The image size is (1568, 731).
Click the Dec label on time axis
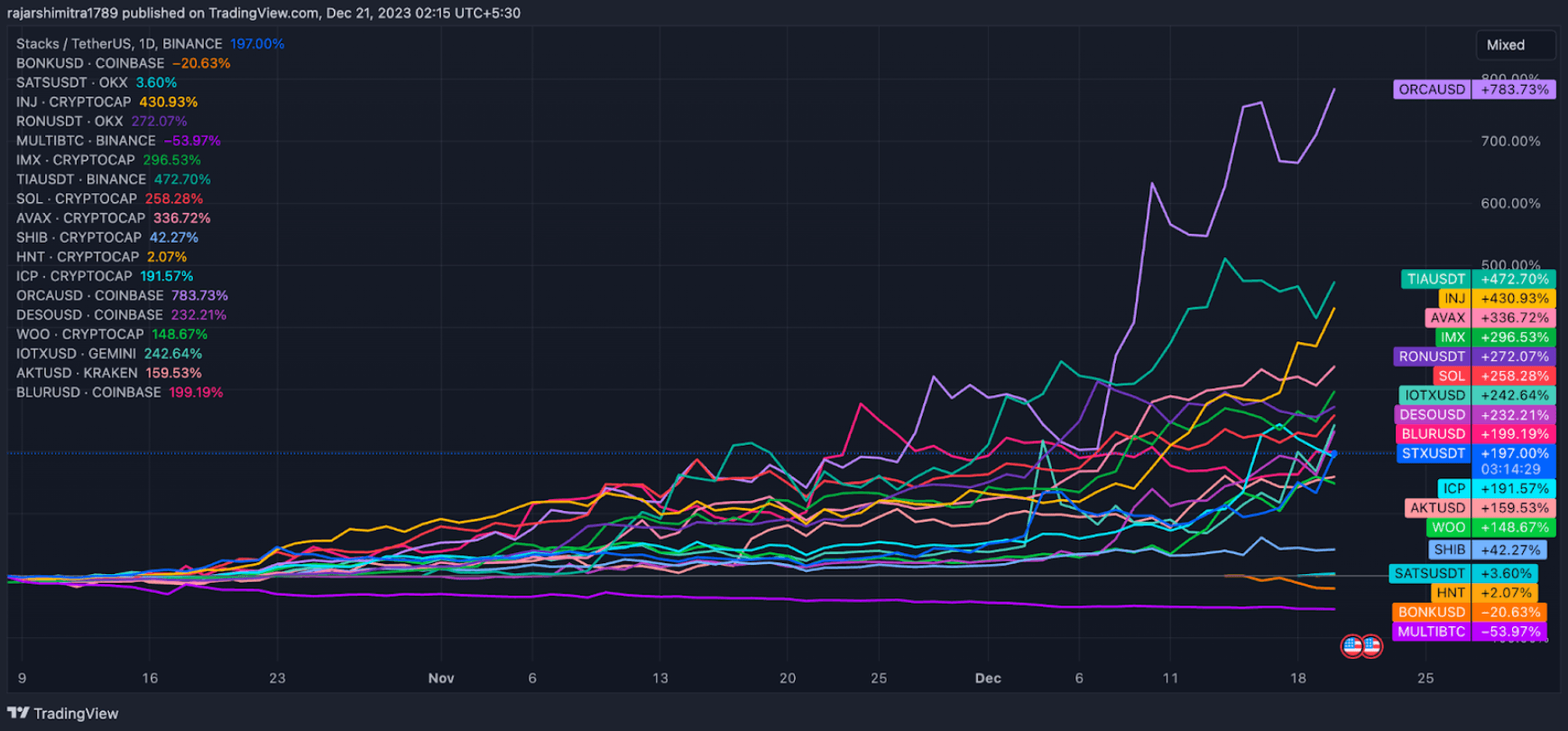(x=988, y=679)
